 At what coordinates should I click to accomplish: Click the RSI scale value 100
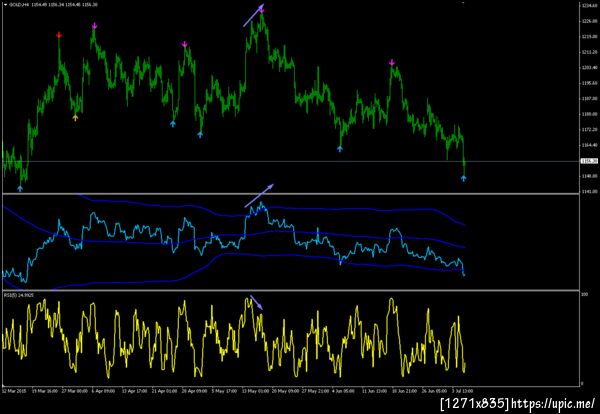tap(585, 295)
